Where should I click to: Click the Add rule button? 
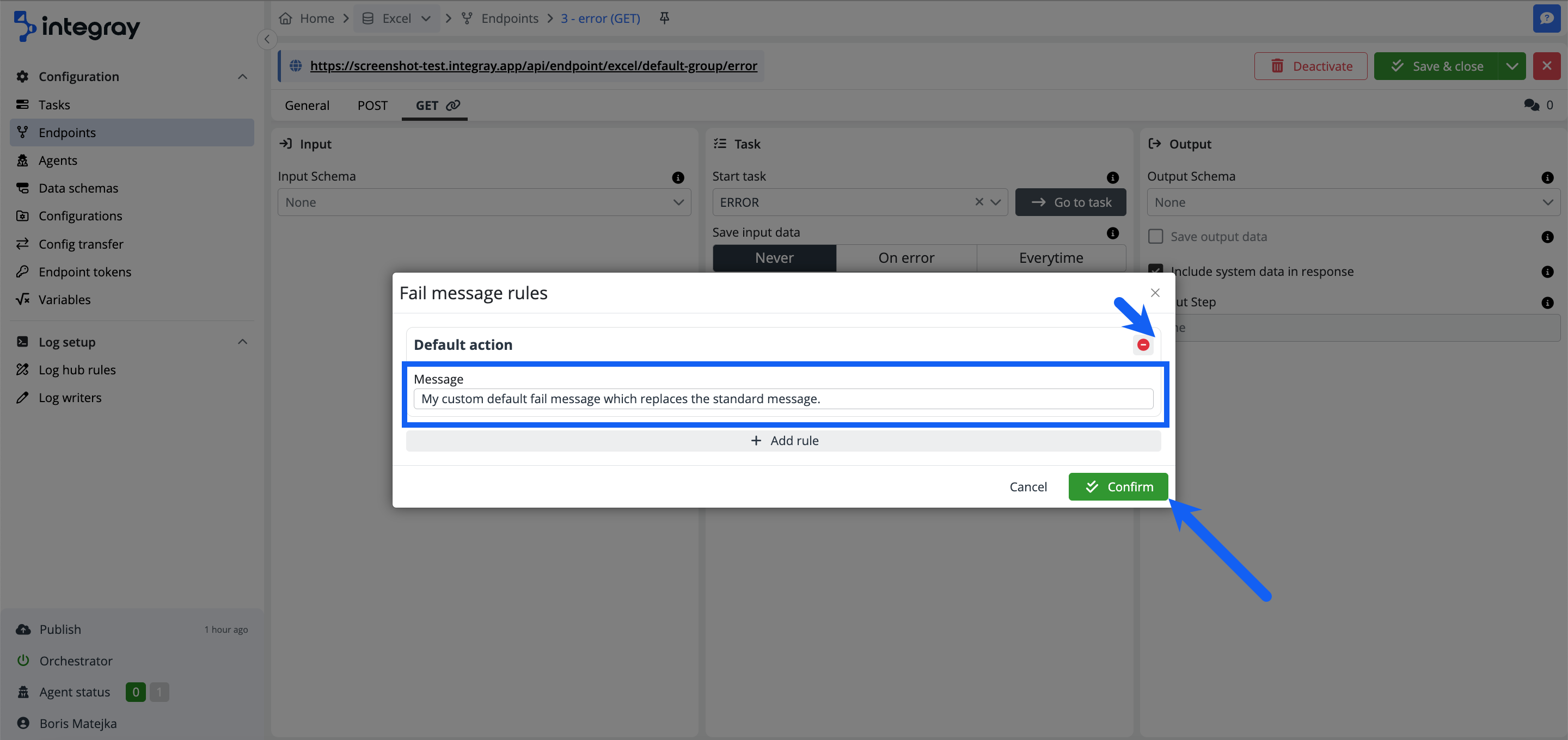pyautogui.click(x=783, y=441)
